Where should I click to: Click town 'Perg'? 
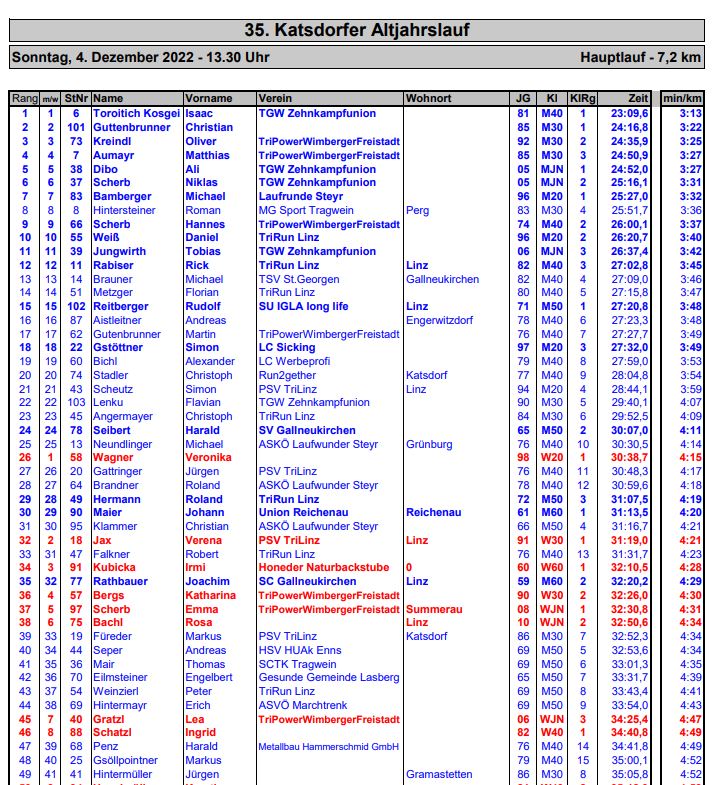(418, 211)
